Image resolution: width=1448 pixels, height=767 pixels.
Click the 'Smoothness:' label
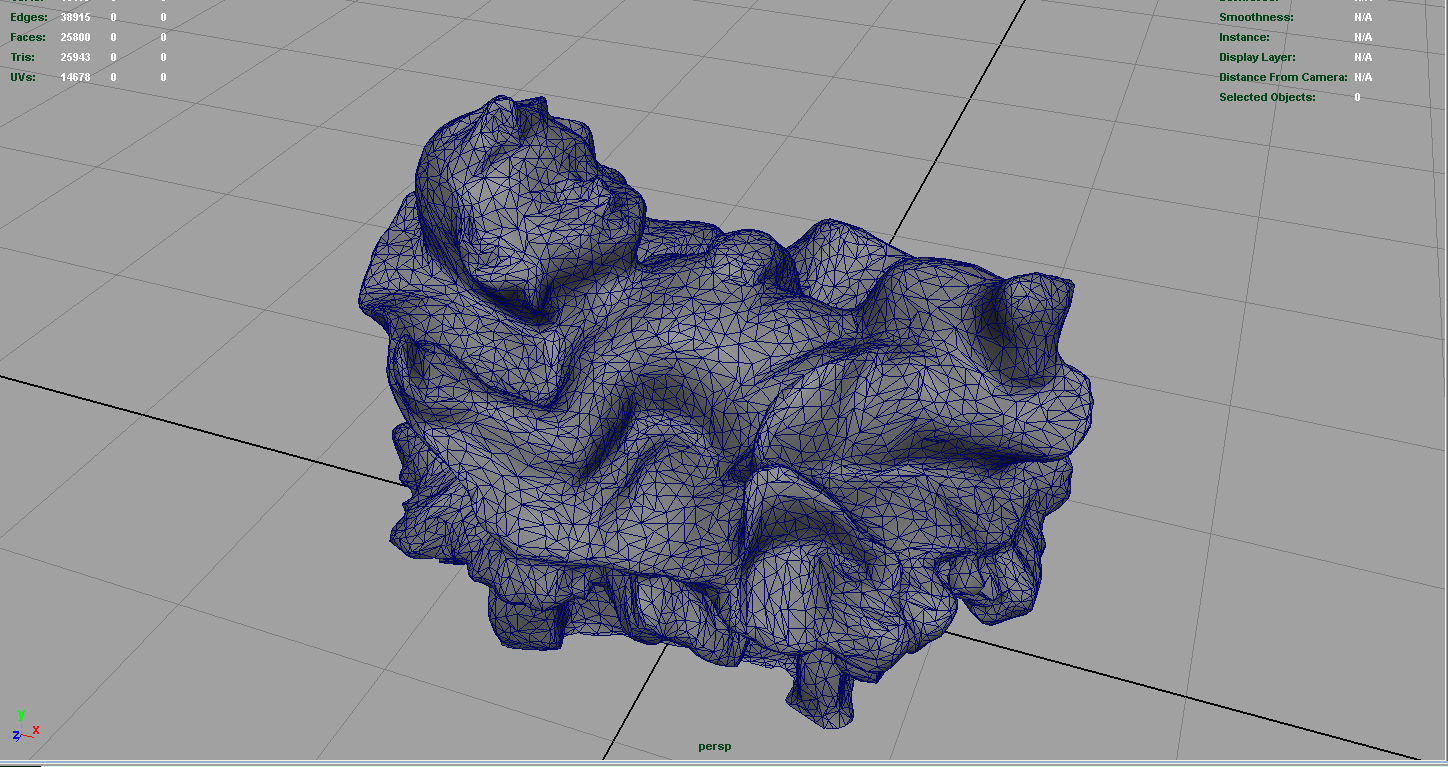[x=1256, y=17]
